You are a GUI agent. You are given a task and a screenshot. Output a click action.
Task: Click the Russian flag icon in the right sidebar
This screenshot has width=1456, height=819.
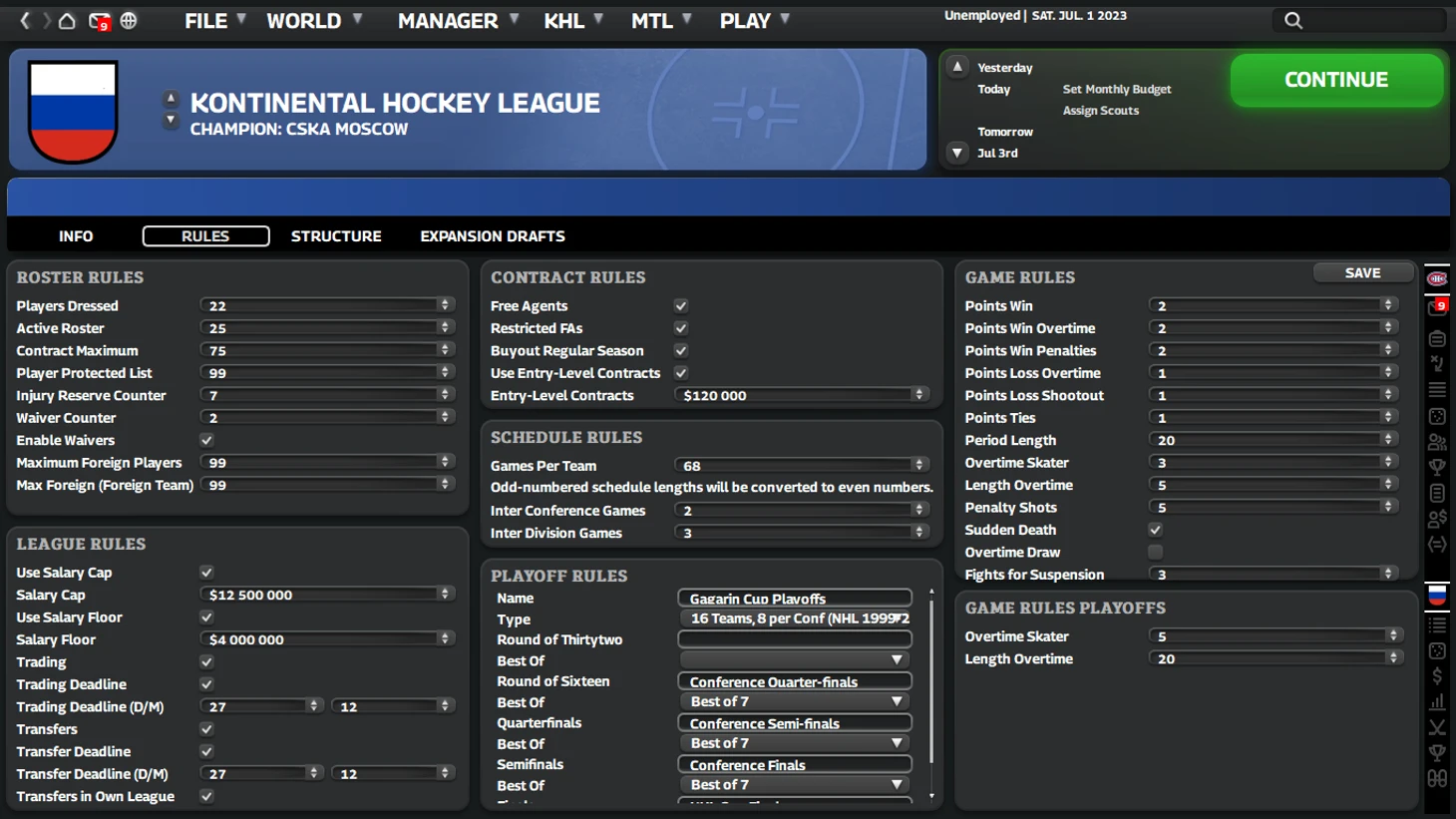pos(1437,596)
